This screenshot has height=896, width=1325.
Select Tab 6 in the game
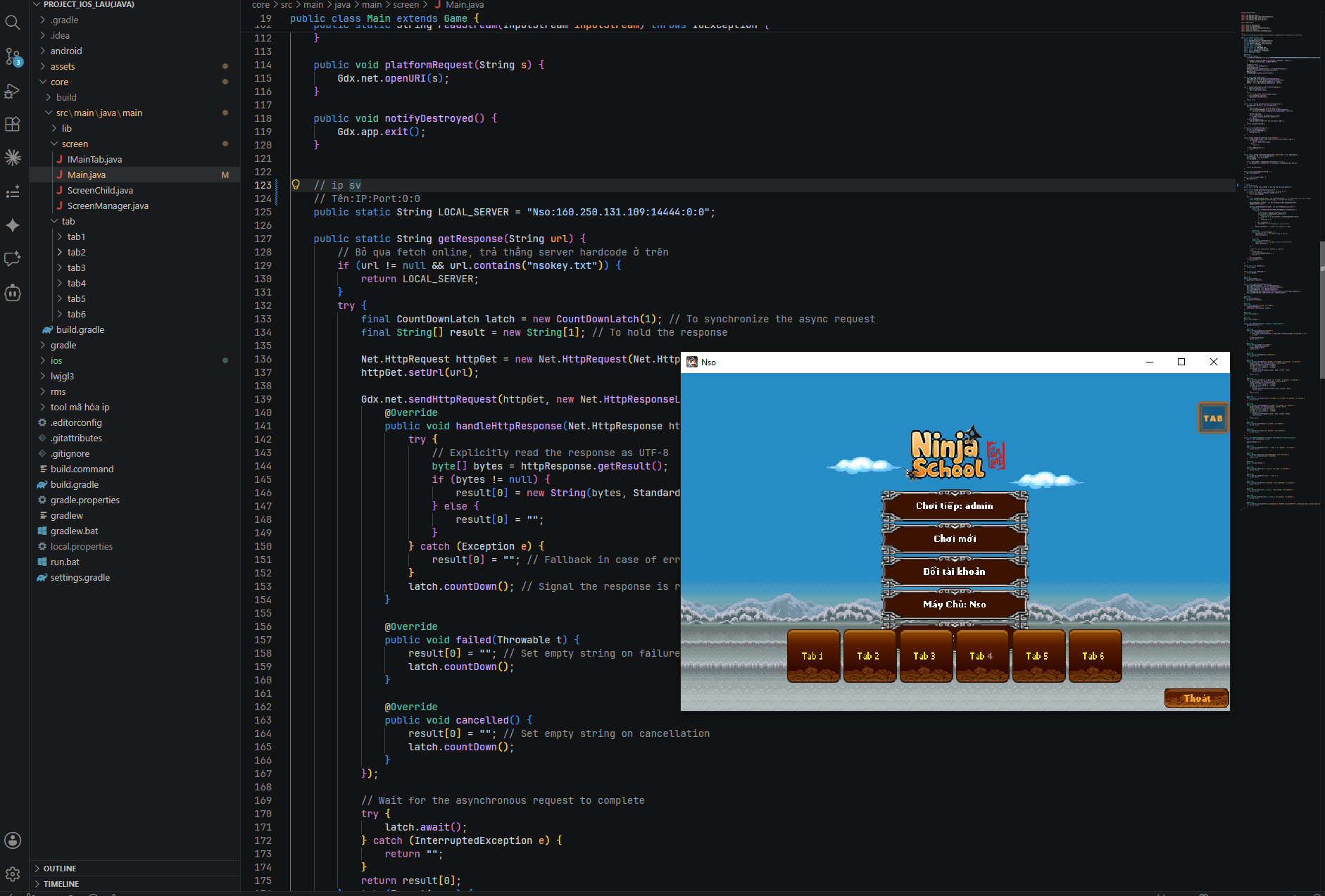tap(1094, 656)
